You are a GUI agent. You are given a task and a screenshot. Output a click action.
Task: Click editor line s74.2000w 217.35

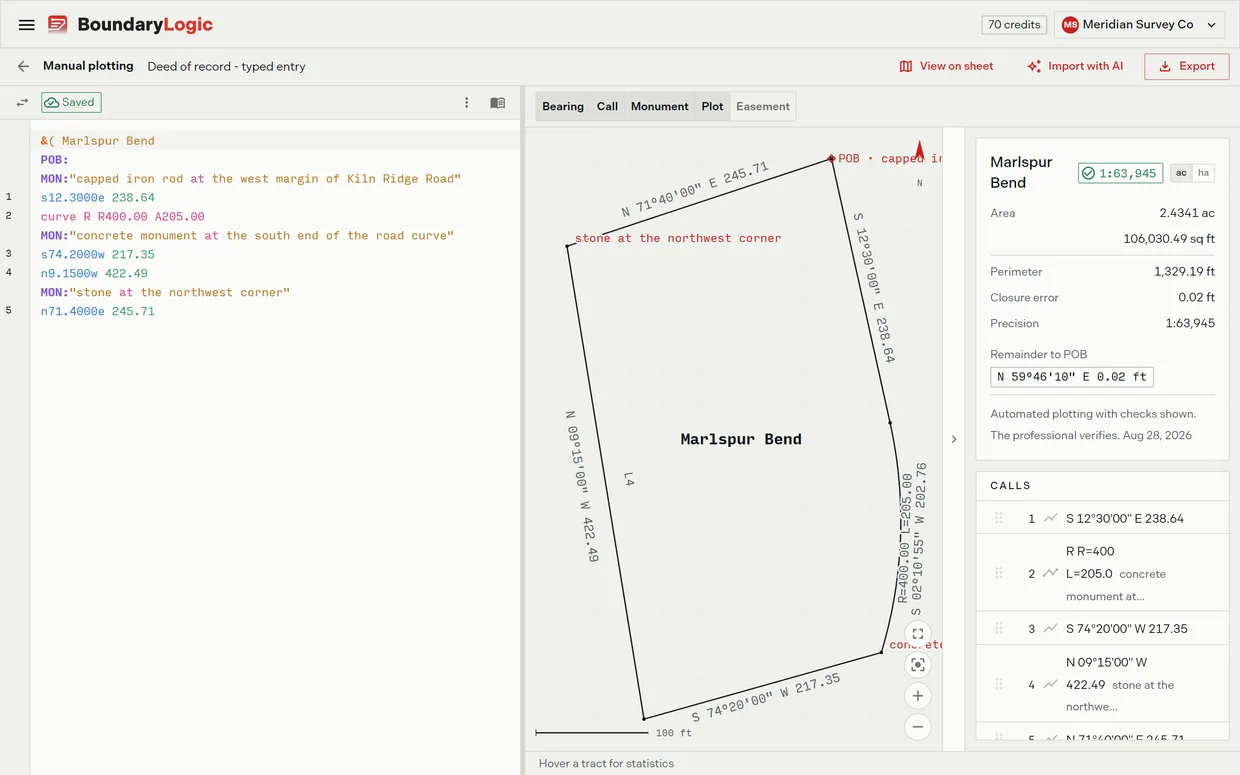pos(98,255)
